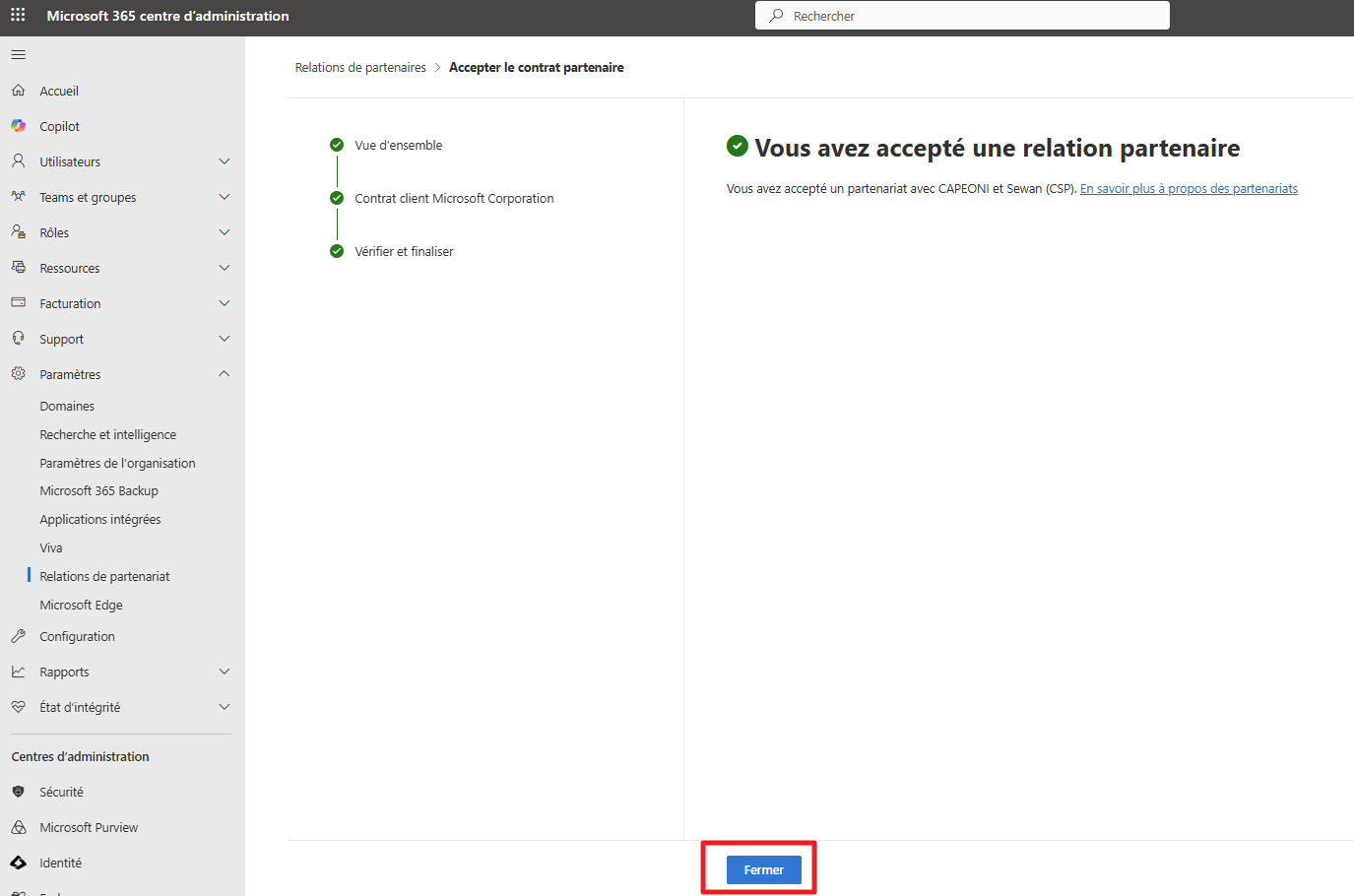Click the État d'intégrité heart icon
The width and height of the screenshot is (1354, 896).
point(18,707)
